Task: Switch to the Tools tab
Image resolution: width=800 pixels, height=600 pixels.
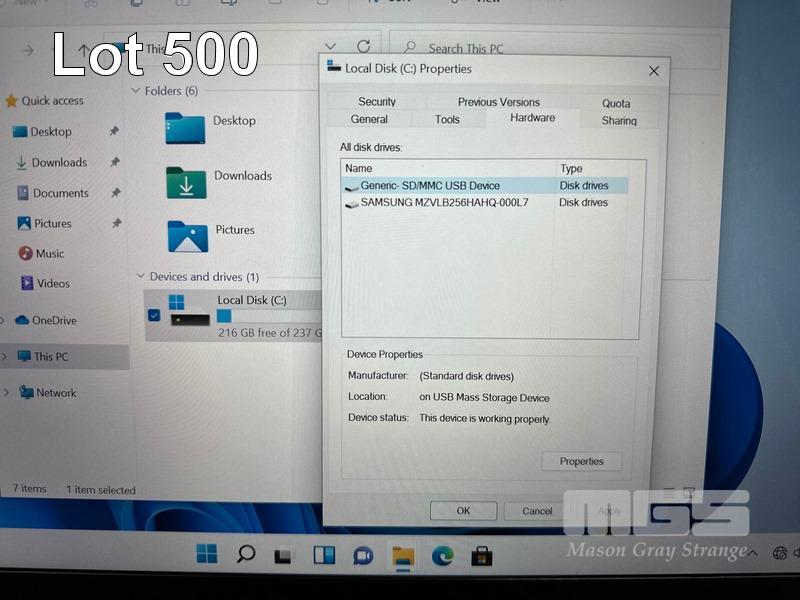Action: [447, 119]
